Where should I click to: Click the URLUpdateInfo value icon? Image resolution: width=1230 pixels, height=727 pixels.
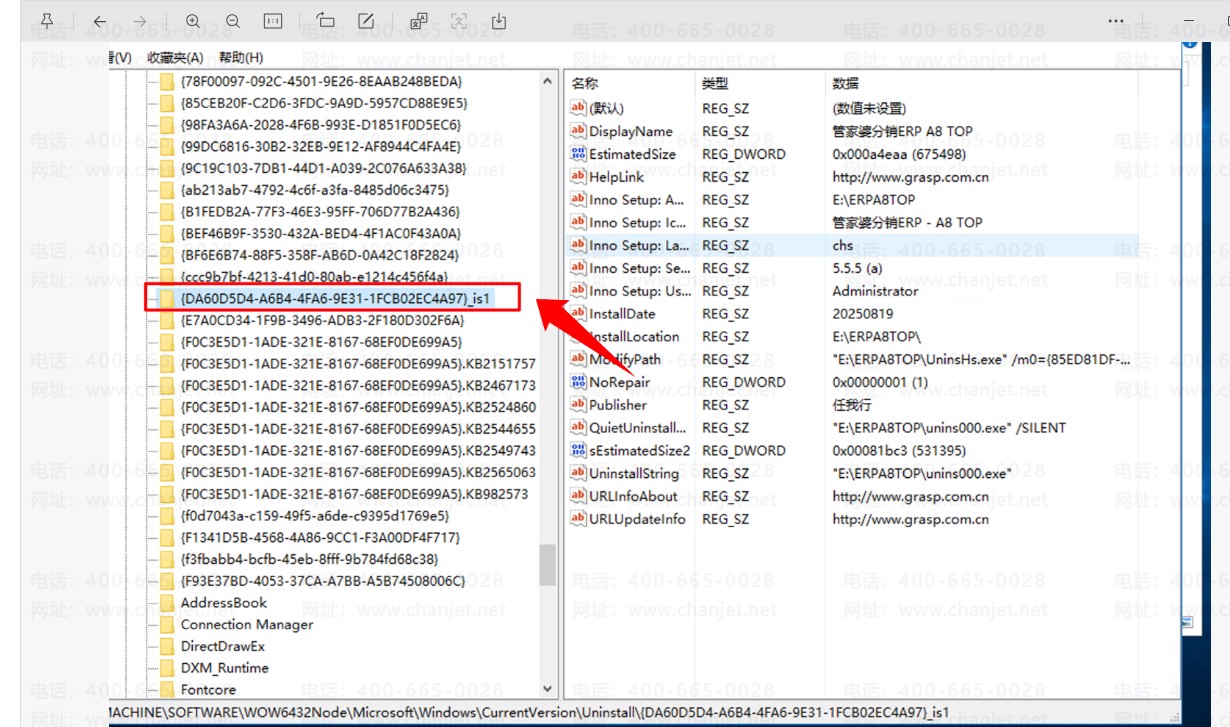click(577, 519)
